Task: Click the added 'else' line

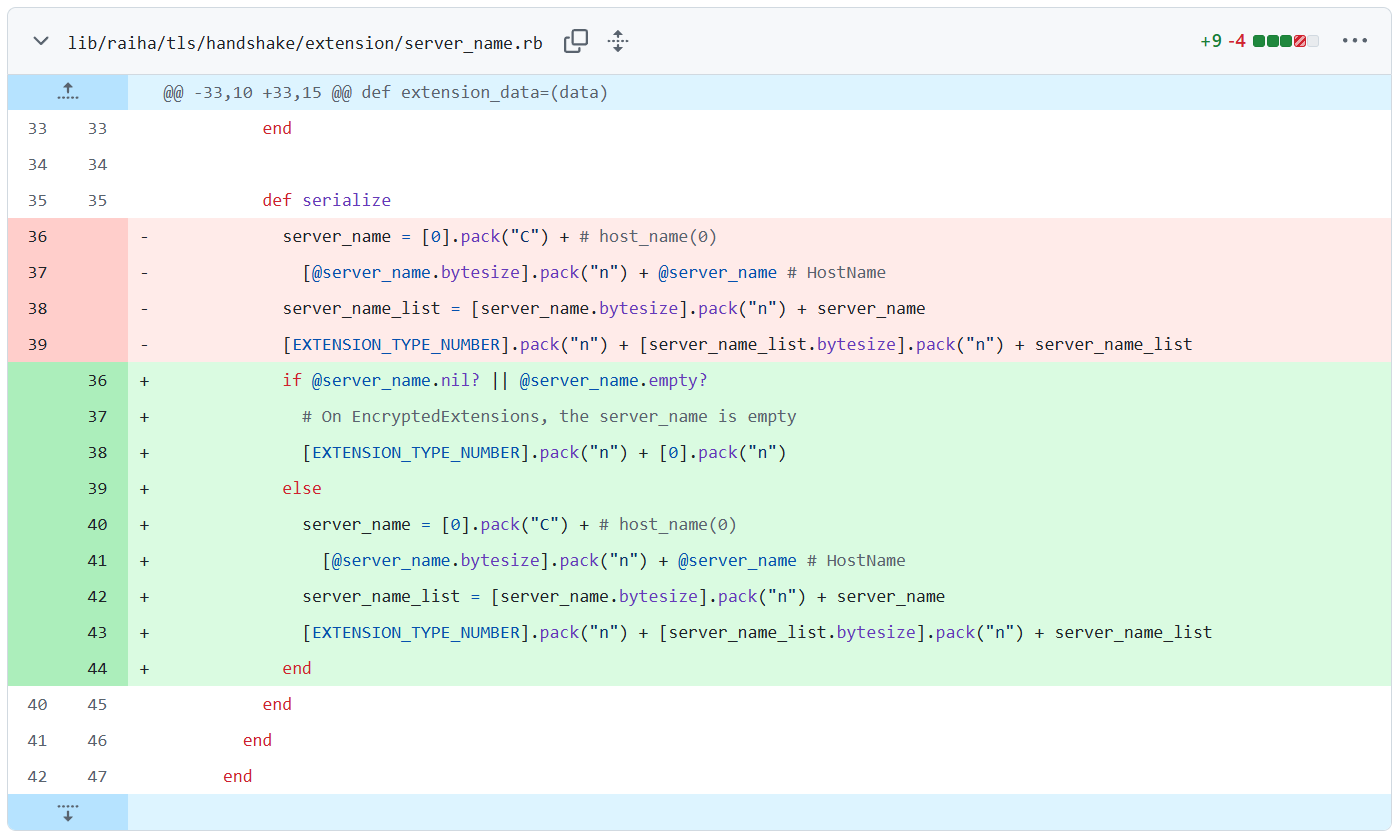Action: coord(302,488)
